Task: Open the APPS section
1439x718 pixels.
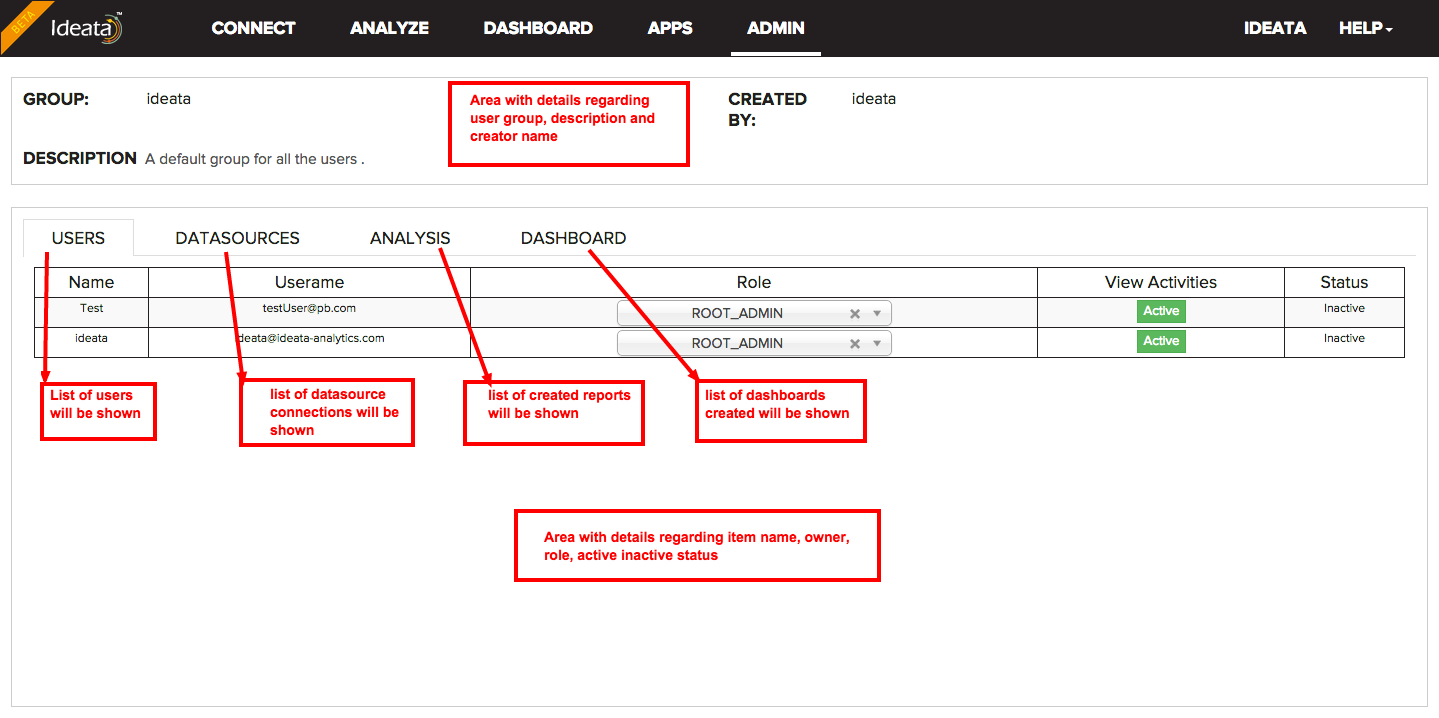Action: [670, 28]
